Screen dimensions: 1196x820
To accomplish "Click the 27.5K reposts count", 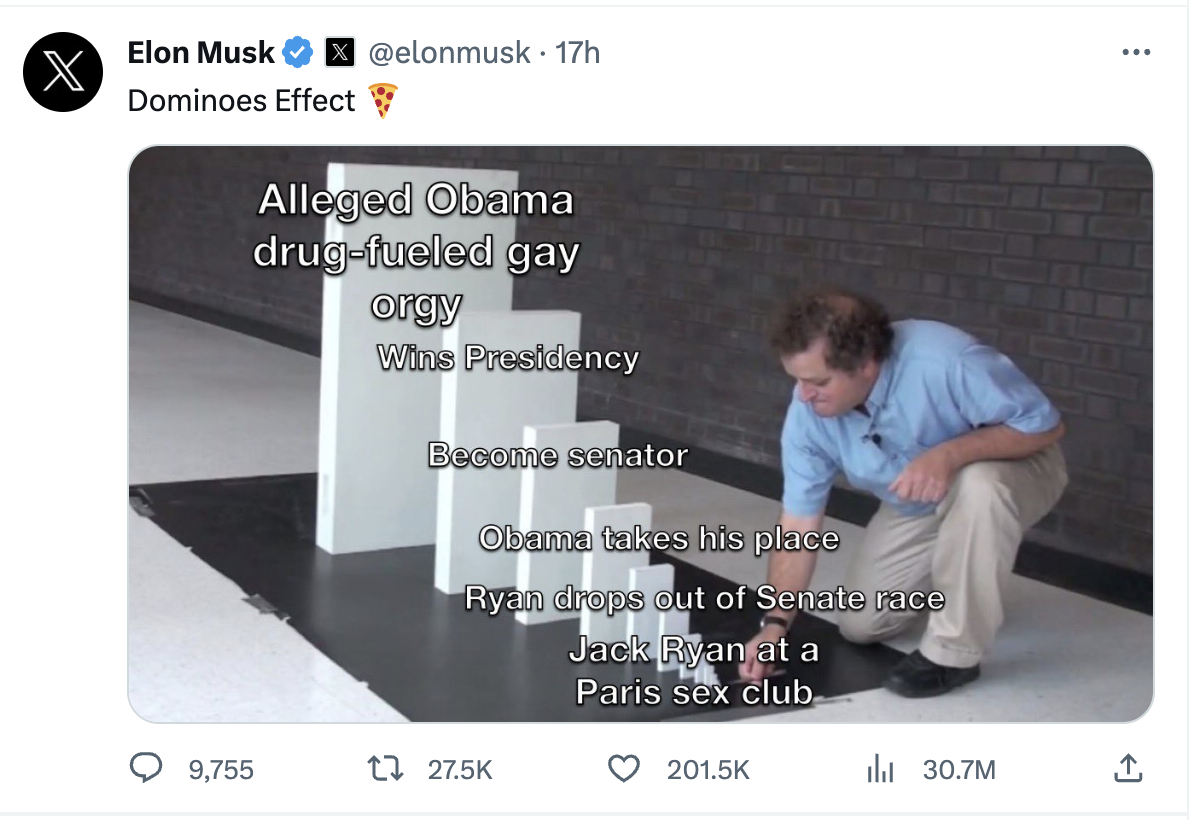I will 459,769.
